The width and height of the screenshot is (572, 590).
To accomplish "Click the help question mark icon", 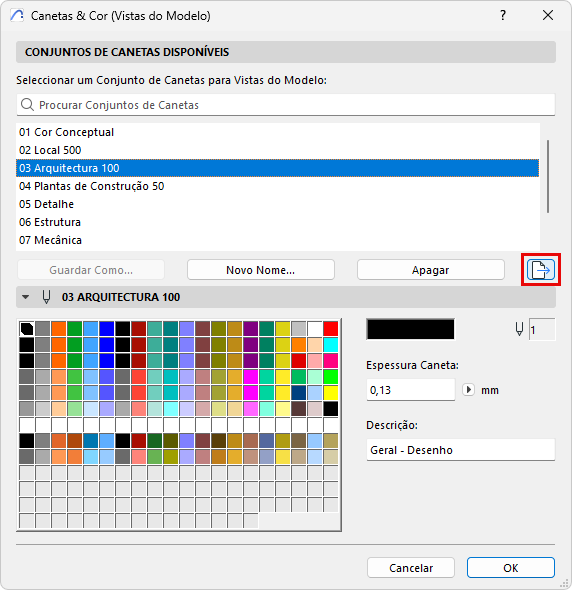I will pyautogui.click(x=503, y=15).
